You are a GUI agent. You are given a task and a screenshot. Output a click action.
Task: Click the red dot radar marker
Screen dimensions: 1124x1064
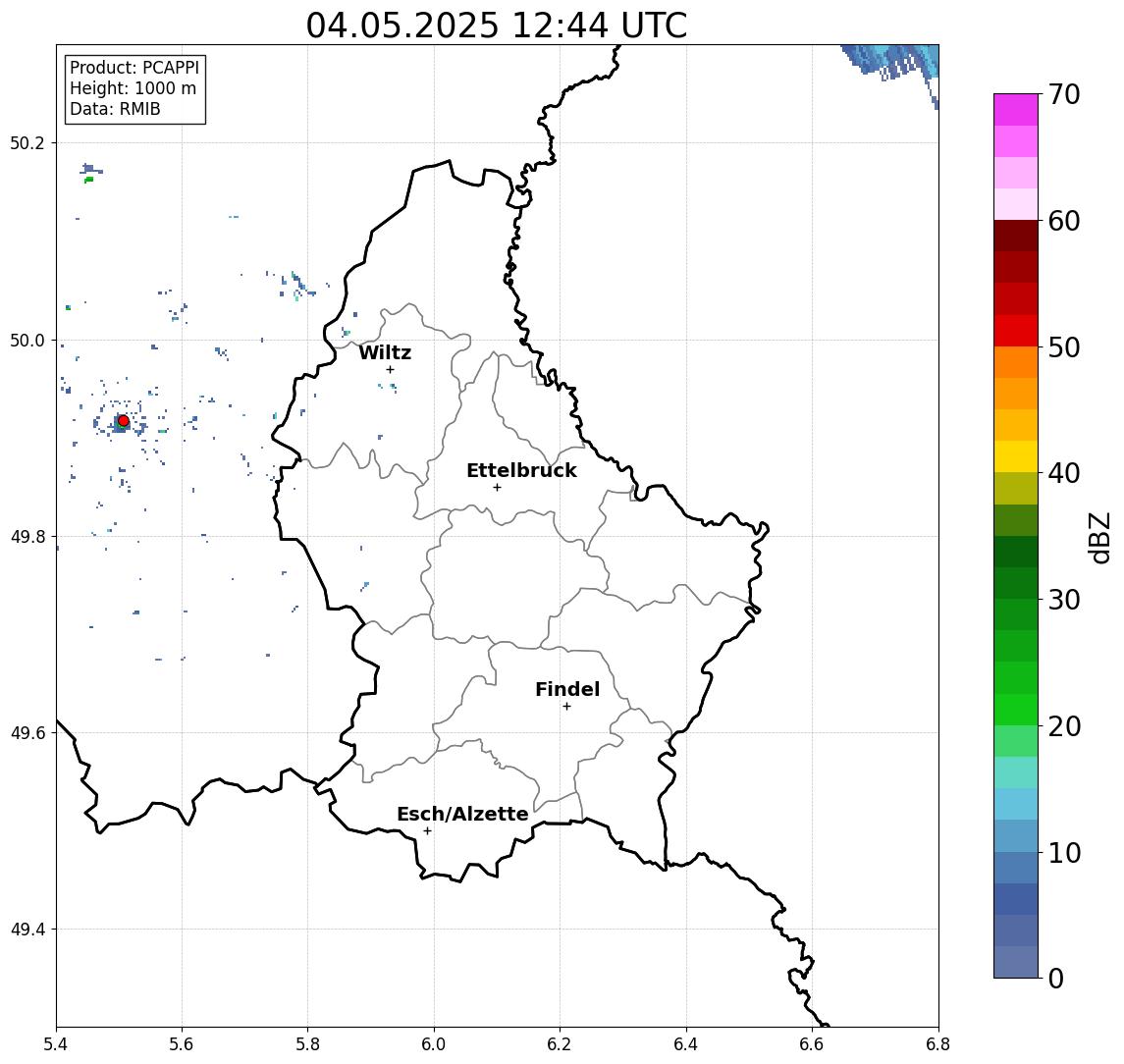[124, 421]
